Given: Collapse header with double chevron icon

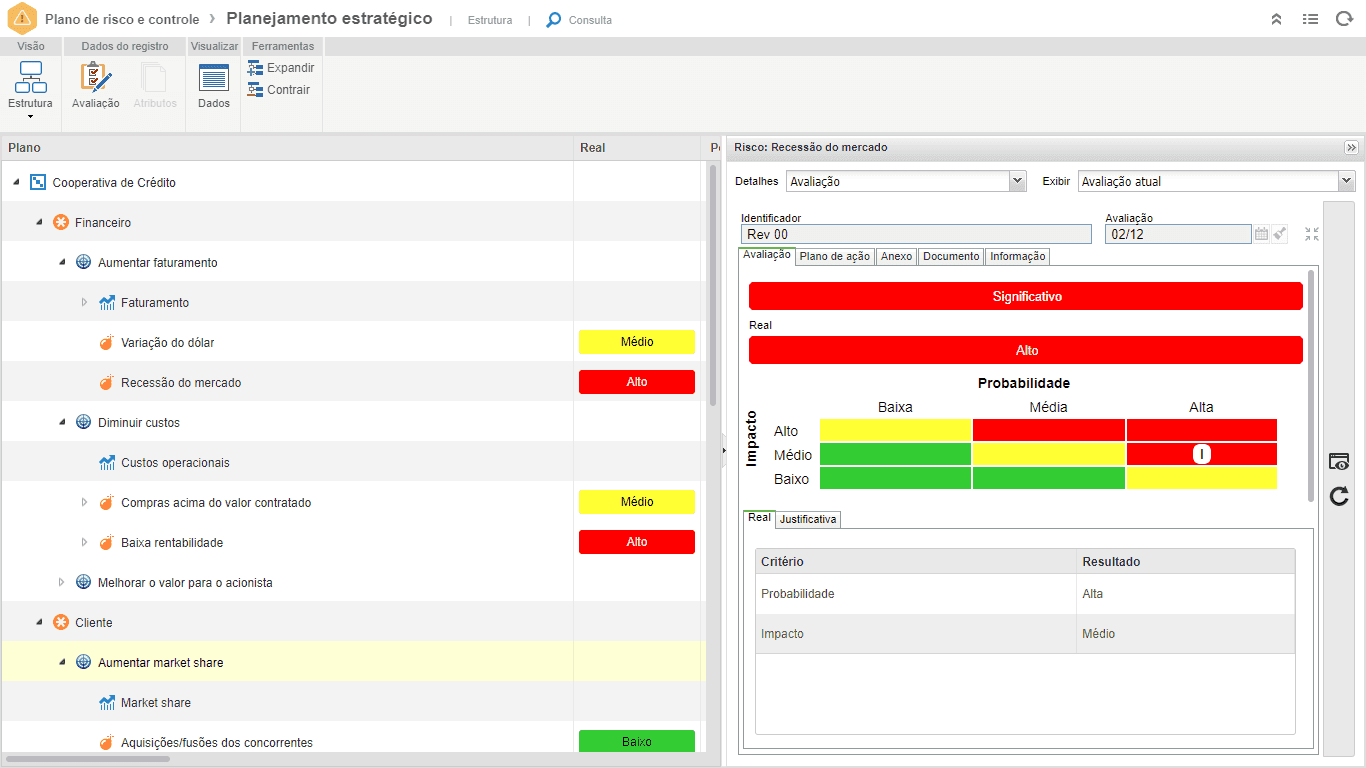Looking at the screenshot, I should 1277,19.
